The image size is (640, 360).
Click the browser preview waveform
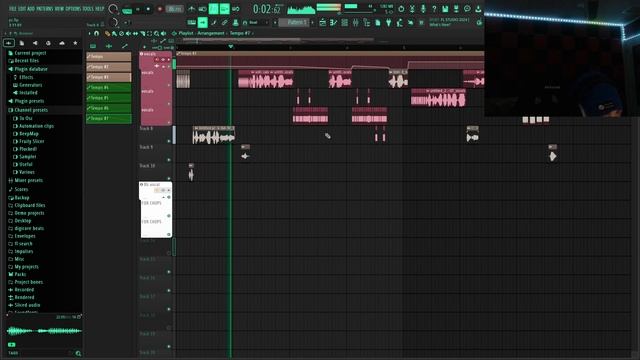[x=44, y=331]
